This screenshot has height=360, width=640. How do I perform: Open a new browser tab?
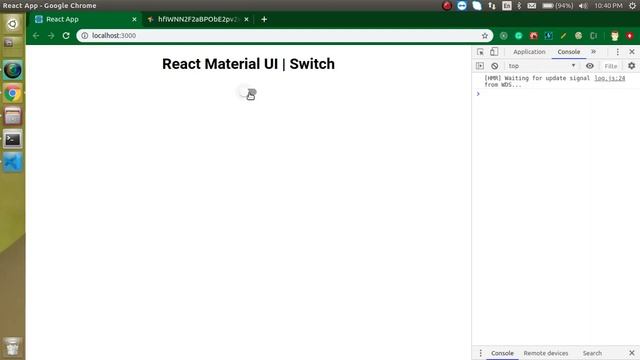pyautogui.click(x=264, y=19)
